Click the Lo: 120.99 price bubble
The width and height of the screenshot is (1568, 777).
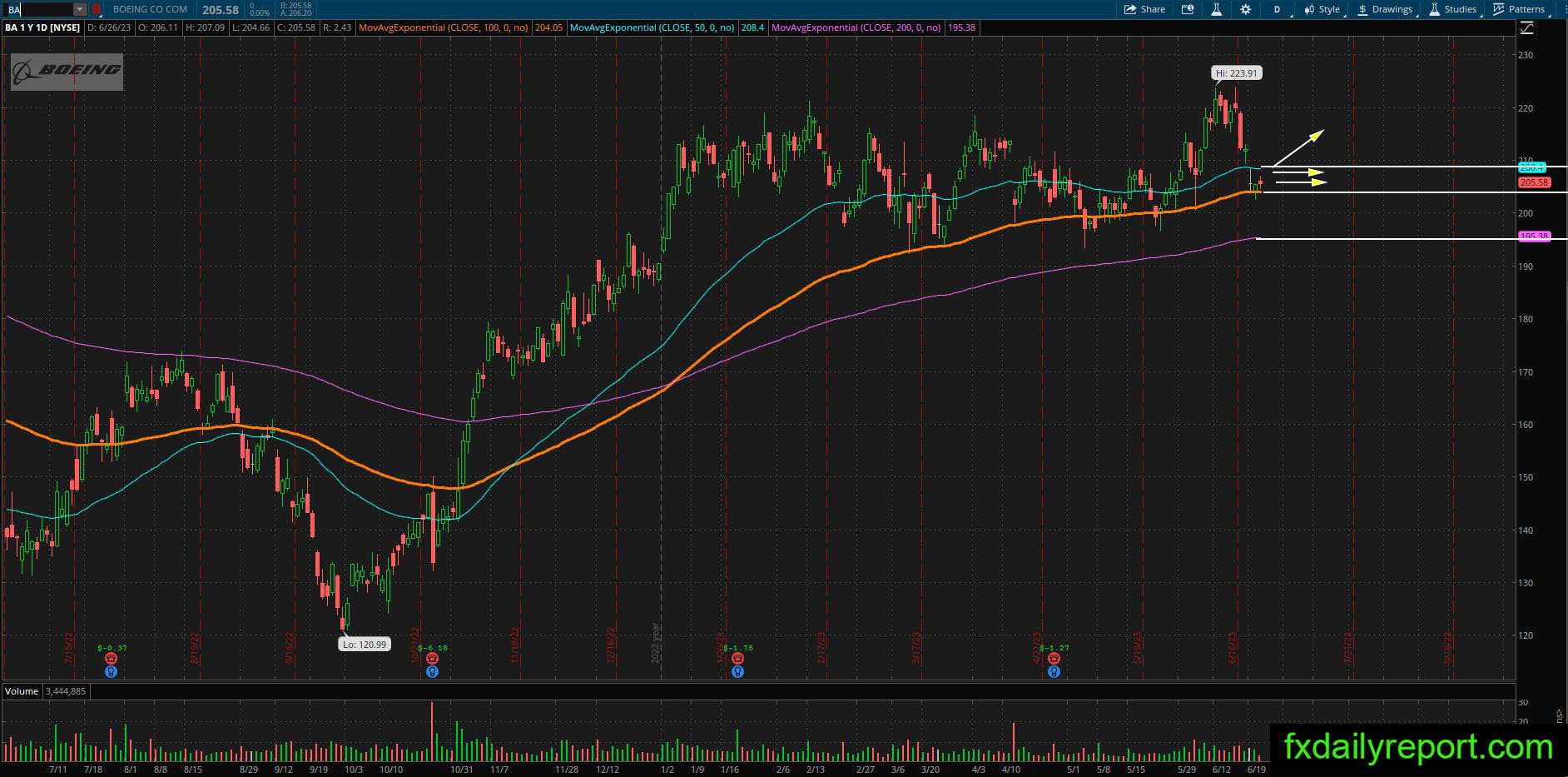[x=365, y=644]
